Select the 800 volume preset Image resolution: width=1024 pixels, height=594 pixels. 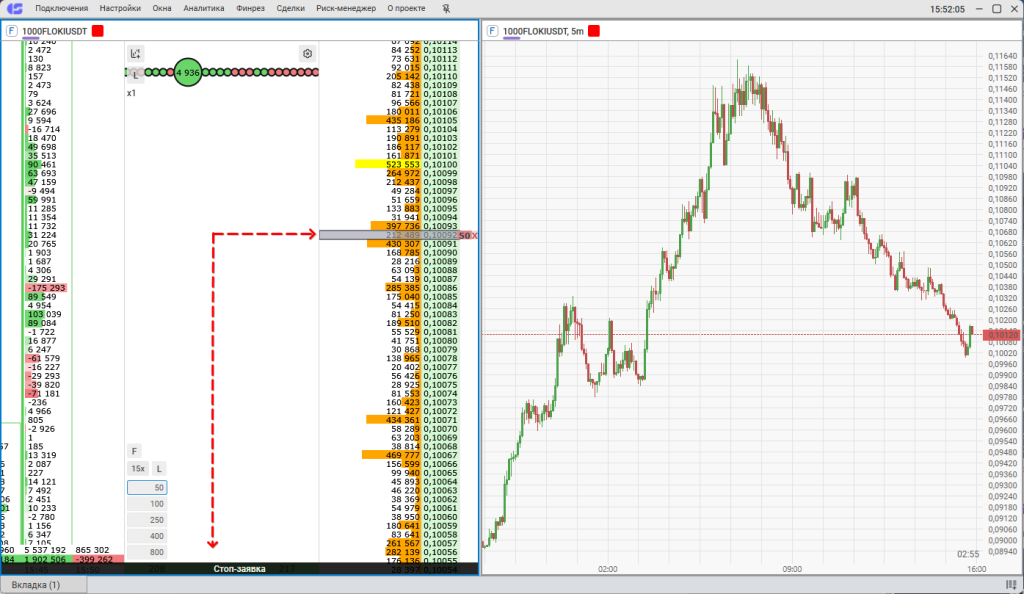coord(147,552)
